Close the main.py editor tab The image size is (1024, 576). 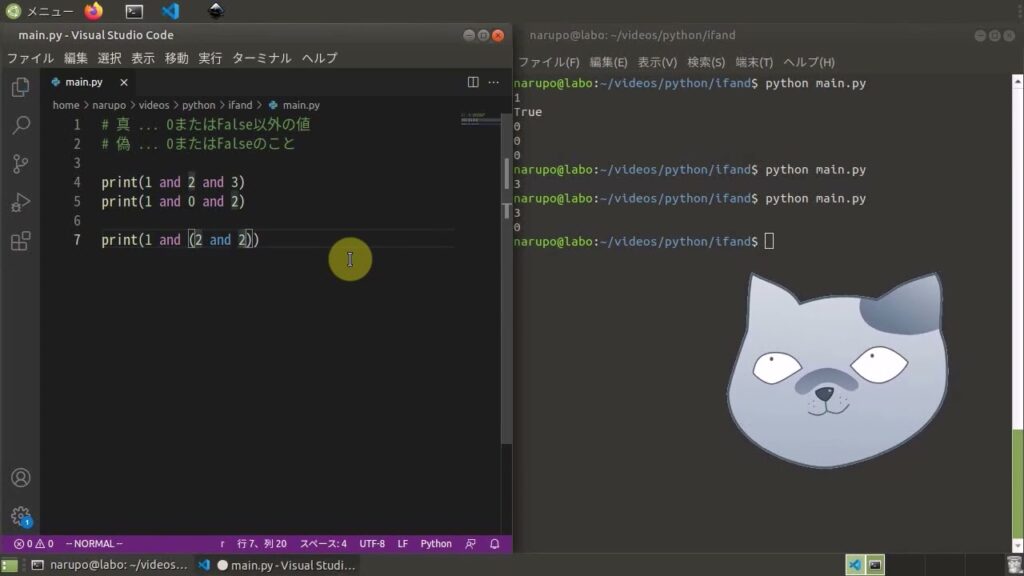(122, 82)
